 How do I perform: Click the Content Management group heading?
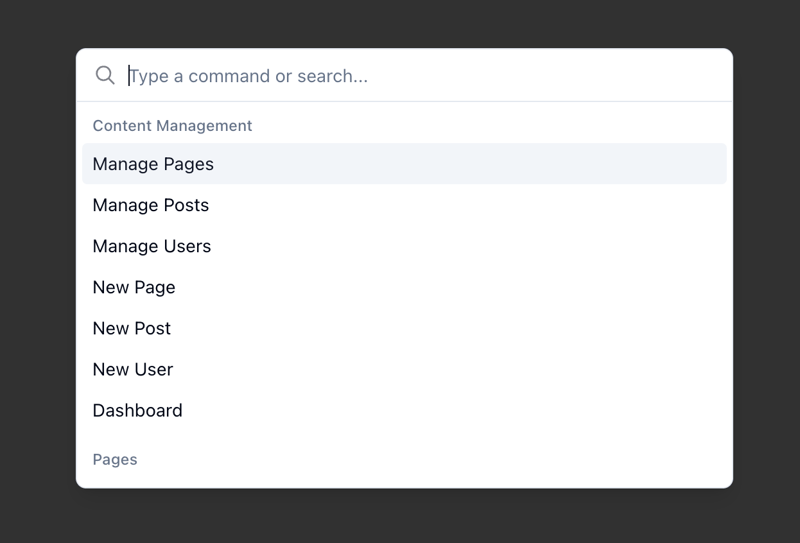tap(172, 126)
